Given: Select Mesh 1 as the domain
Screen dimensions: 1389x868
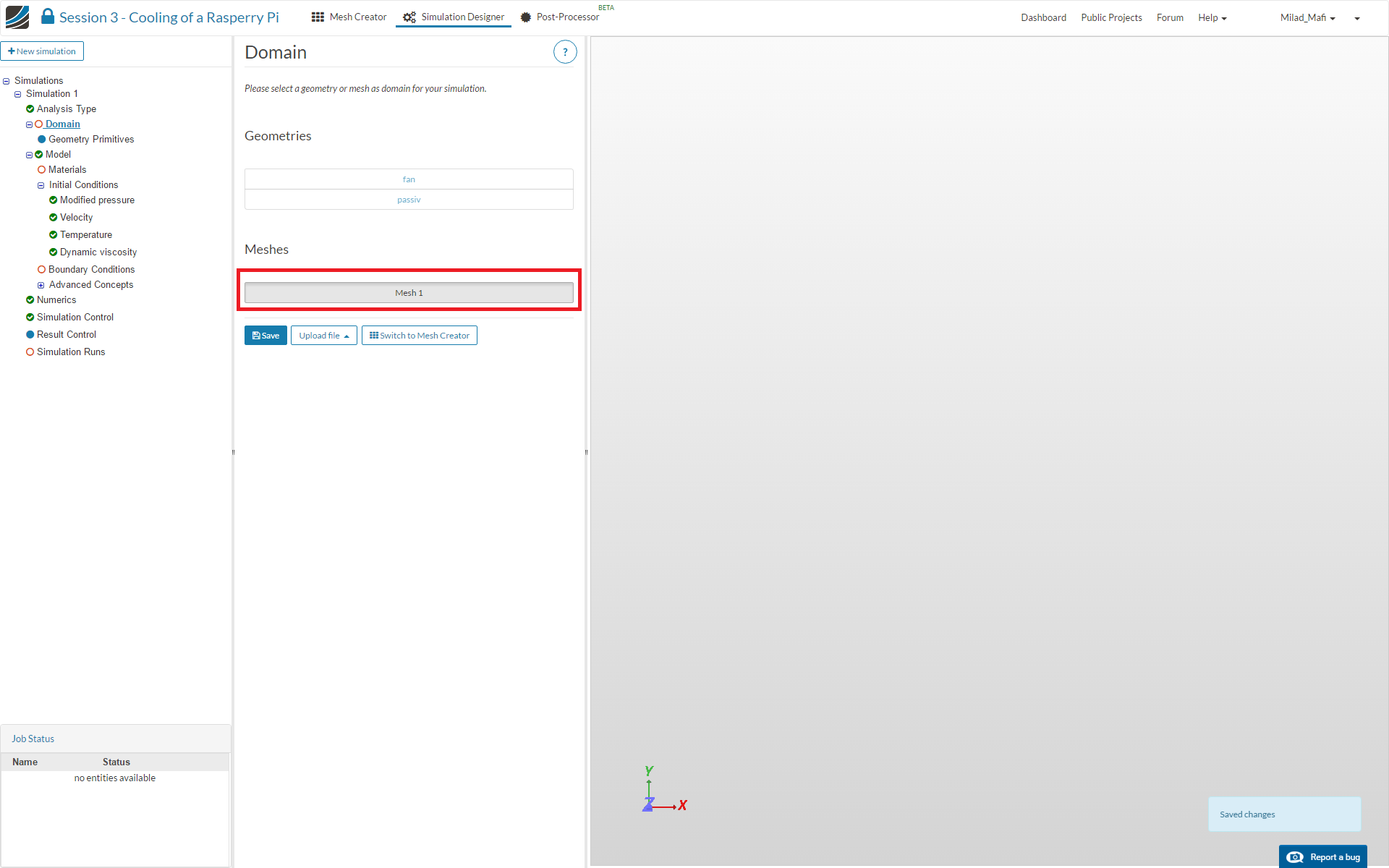Looking at the screenshot, I should [409, 293].
